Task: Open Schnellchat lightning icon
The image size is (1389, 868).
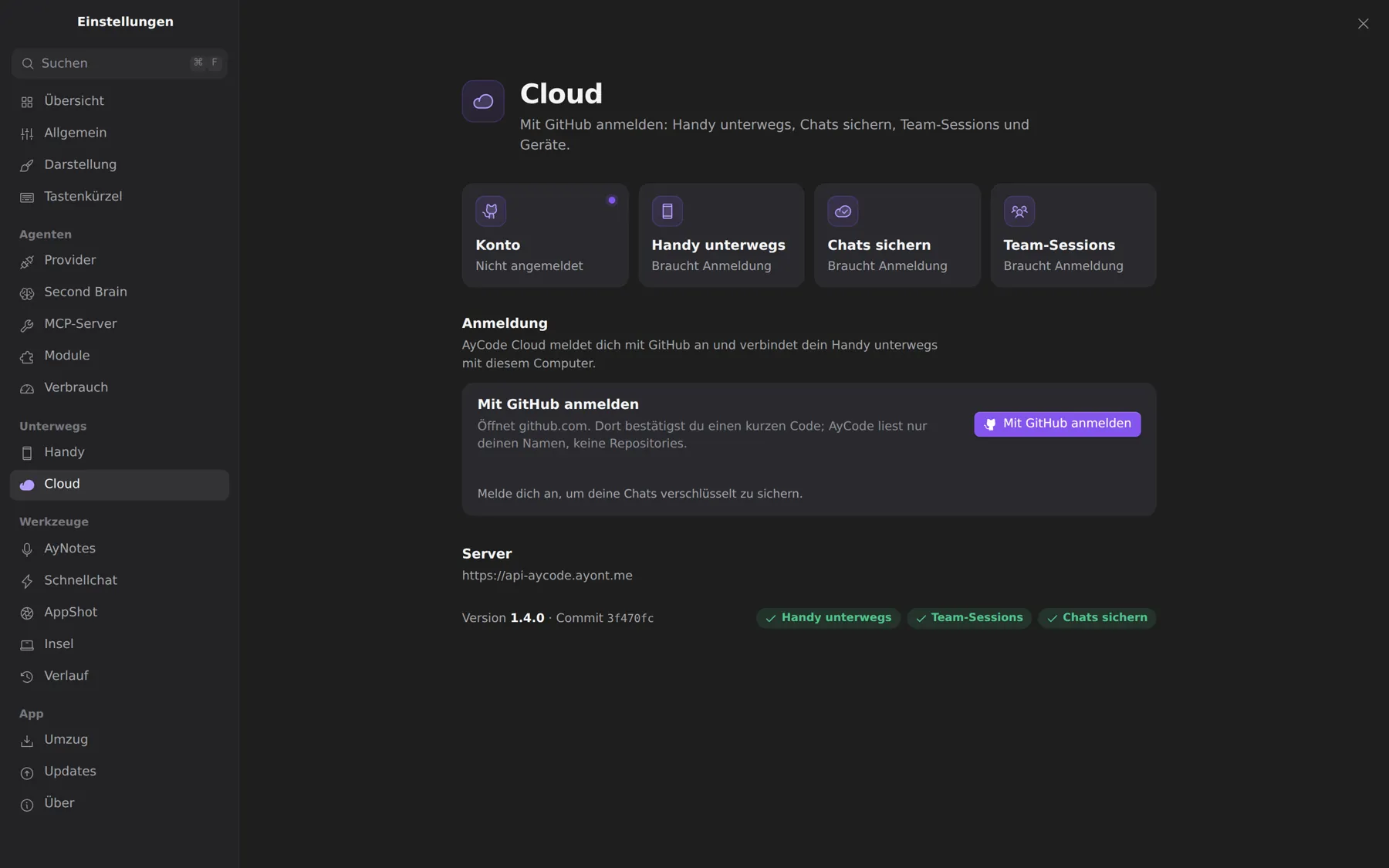Action: tap(27, 581)
